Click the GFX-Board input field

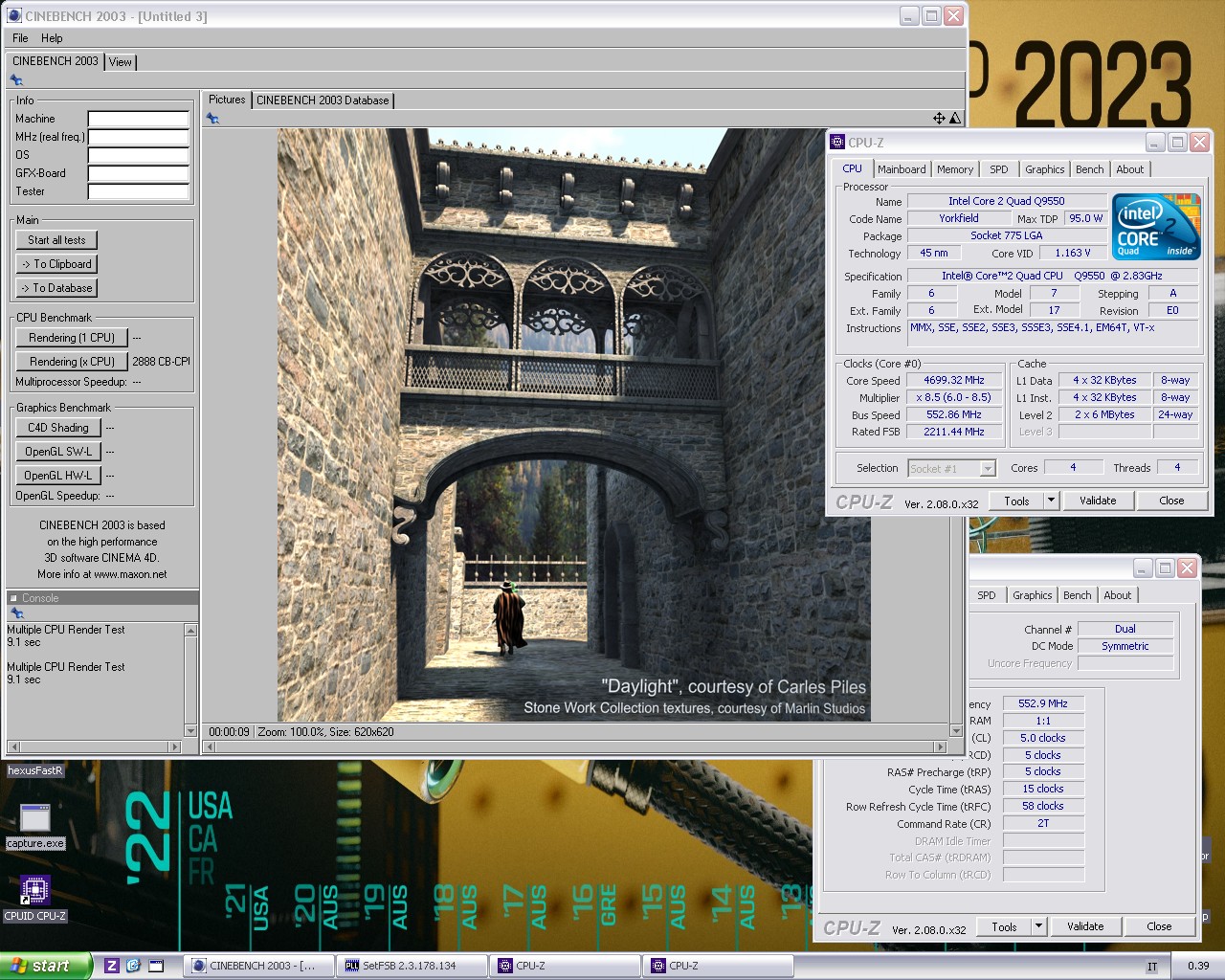(139, 173)
